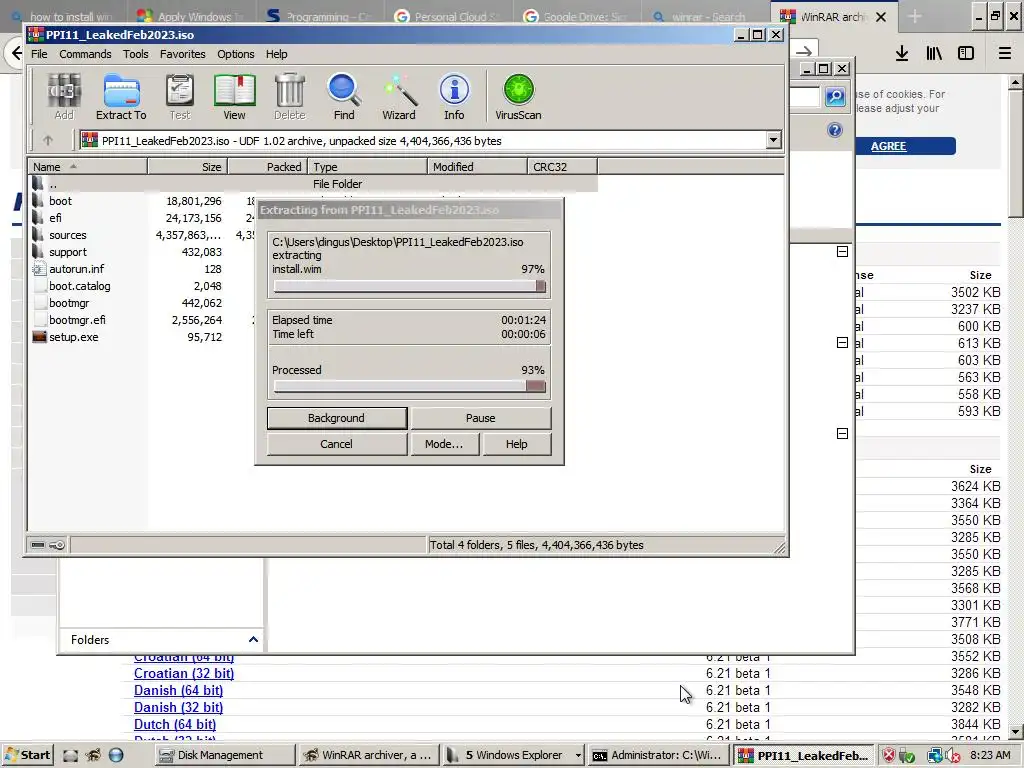
Task: Click the Test archive icon
Action: (x=180, y=97)
